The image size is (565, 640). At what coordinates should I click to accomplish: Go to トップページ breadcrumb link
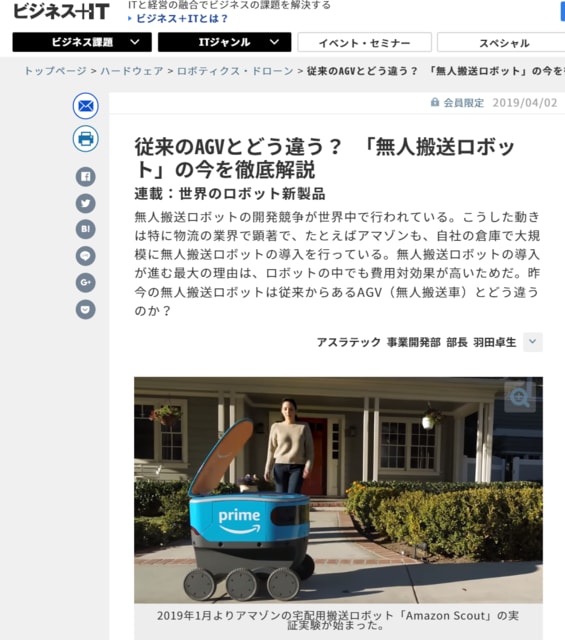(56, 71)
